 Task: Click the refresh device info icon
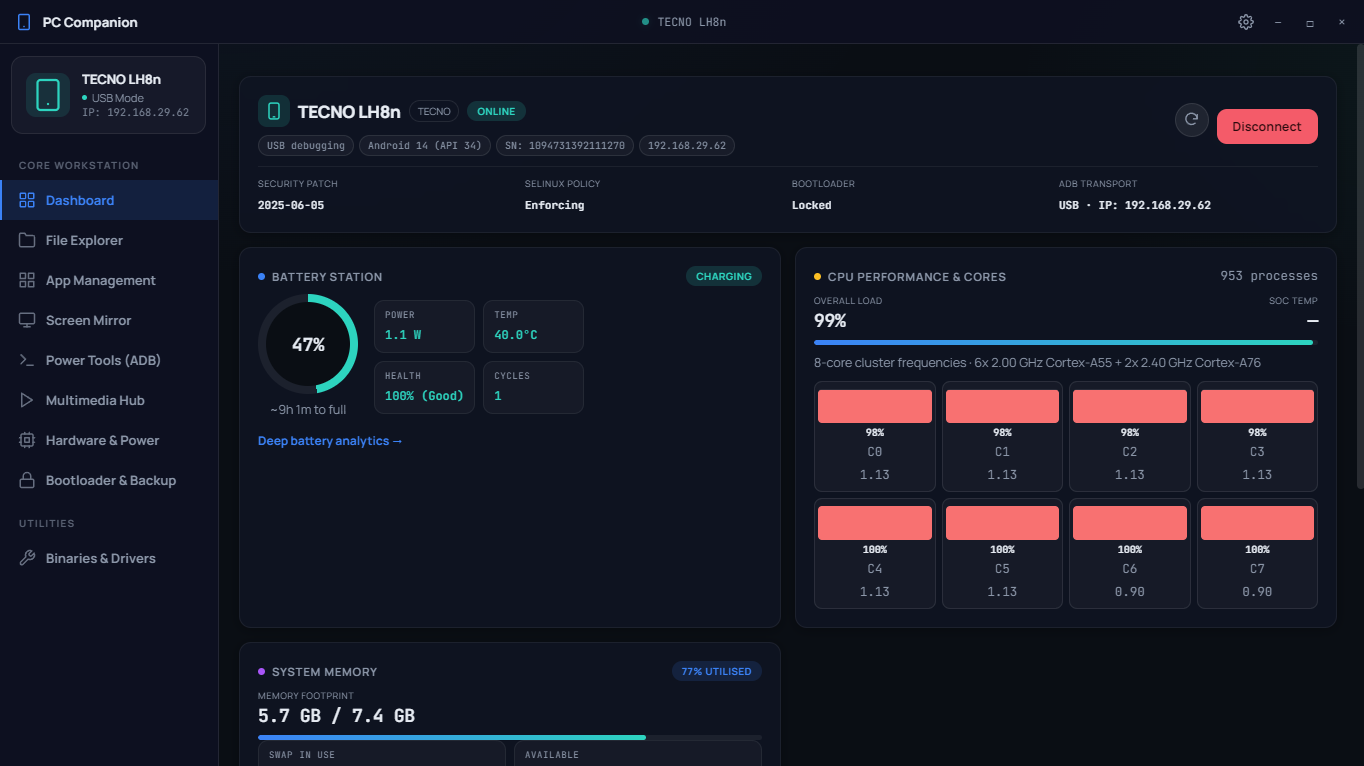coord(1191,120)
